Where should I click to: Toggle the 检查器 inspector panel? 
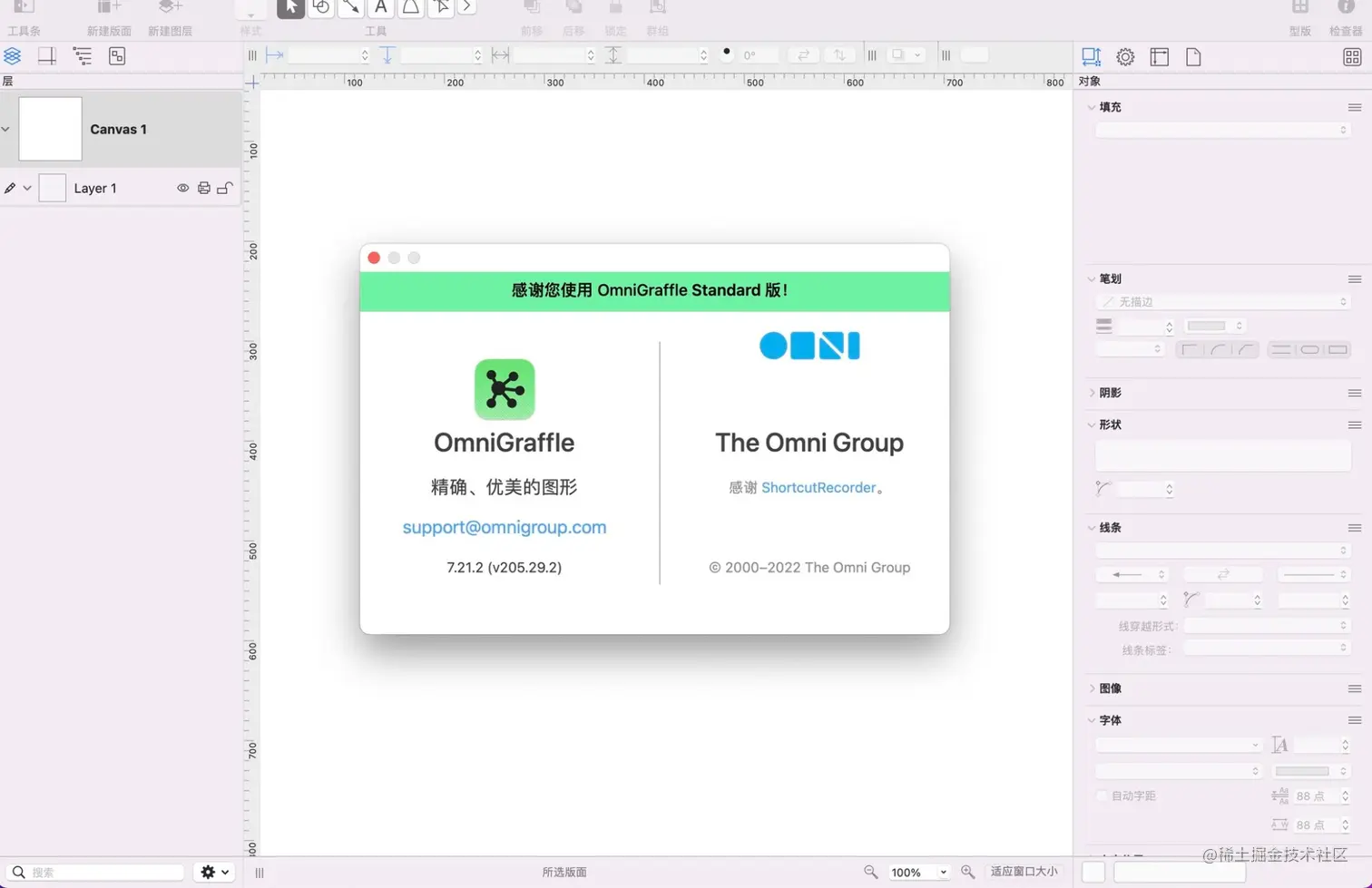click(x=1346, y=7)
